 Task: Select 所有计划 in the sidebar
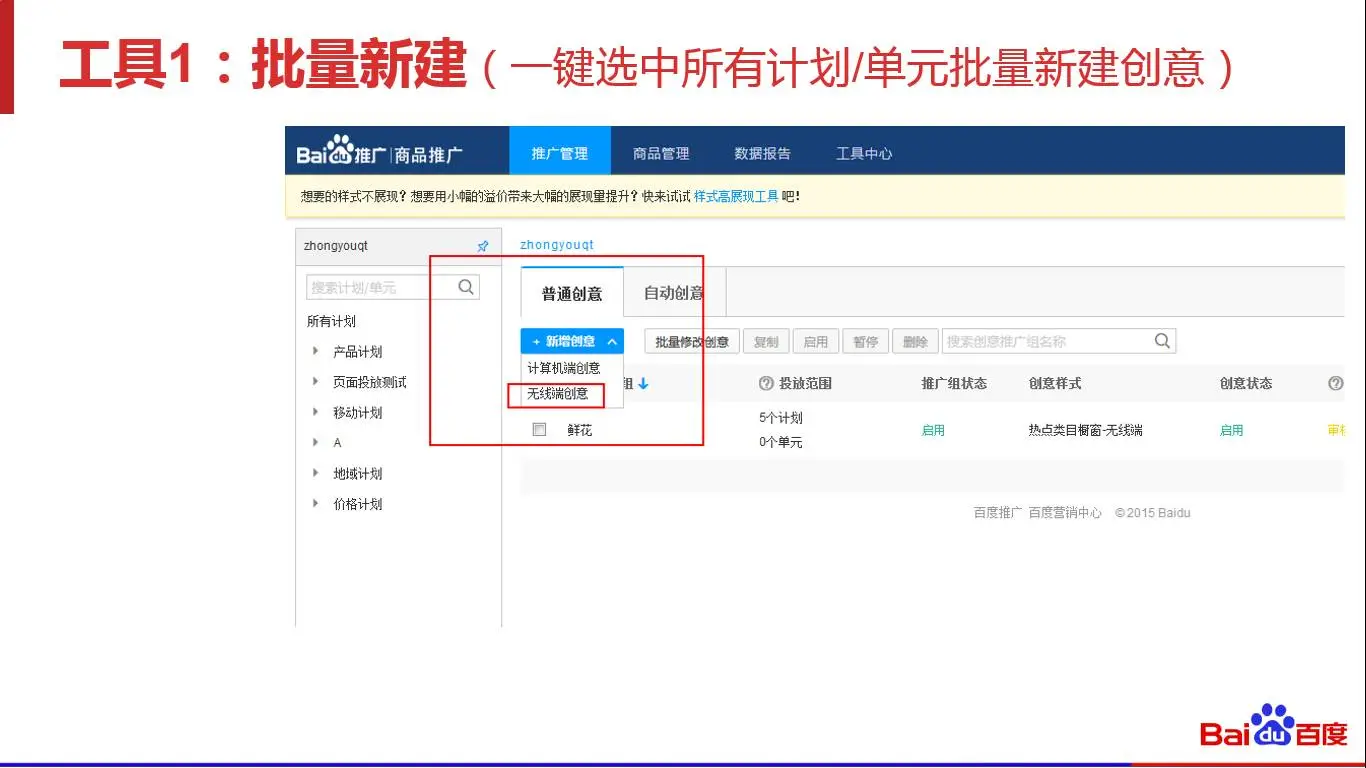click(x=331, y=321)
